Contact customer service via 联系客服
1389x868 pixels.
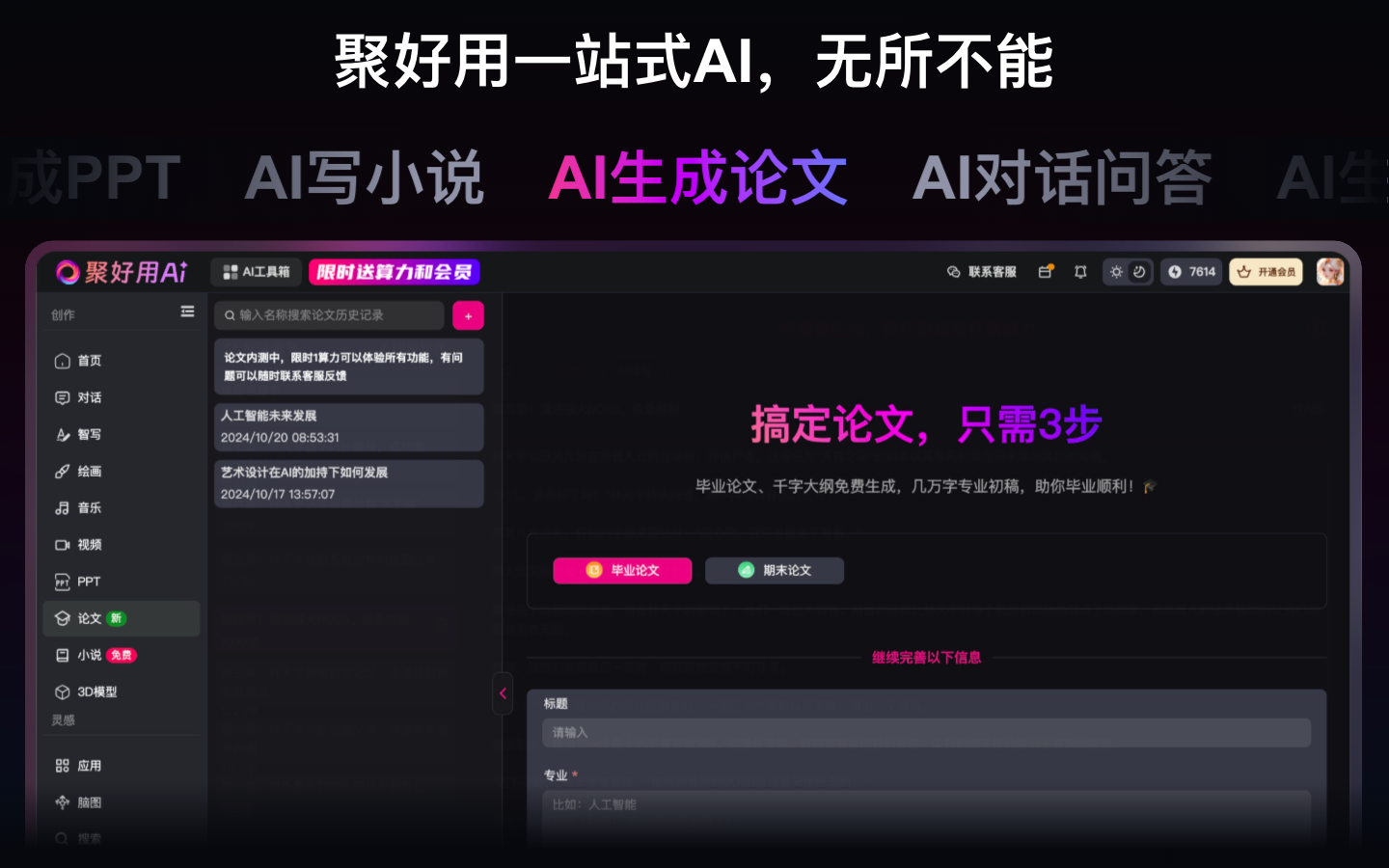(x=982, y=272)
